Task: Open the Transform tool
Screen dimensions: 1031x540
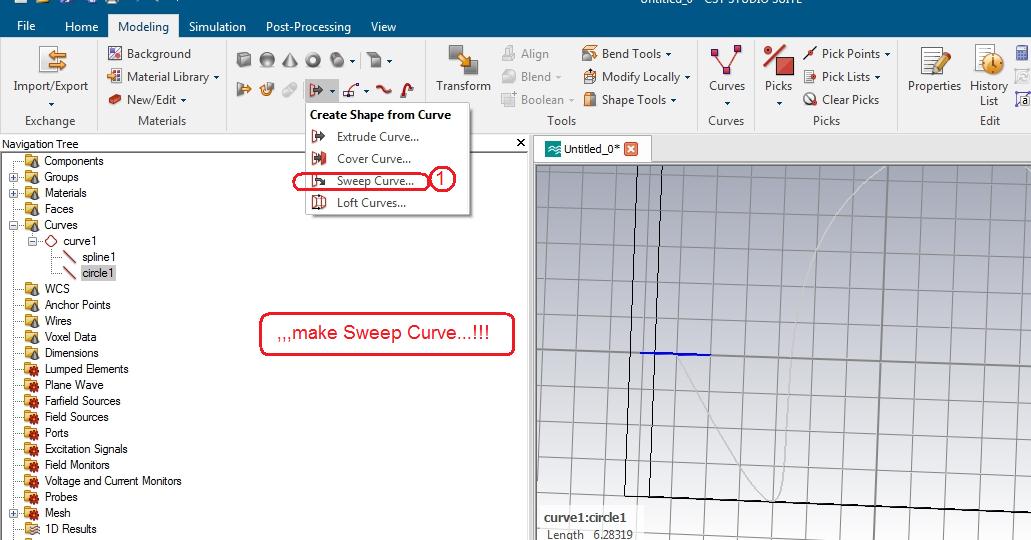Action: click(x=463, y=69)
